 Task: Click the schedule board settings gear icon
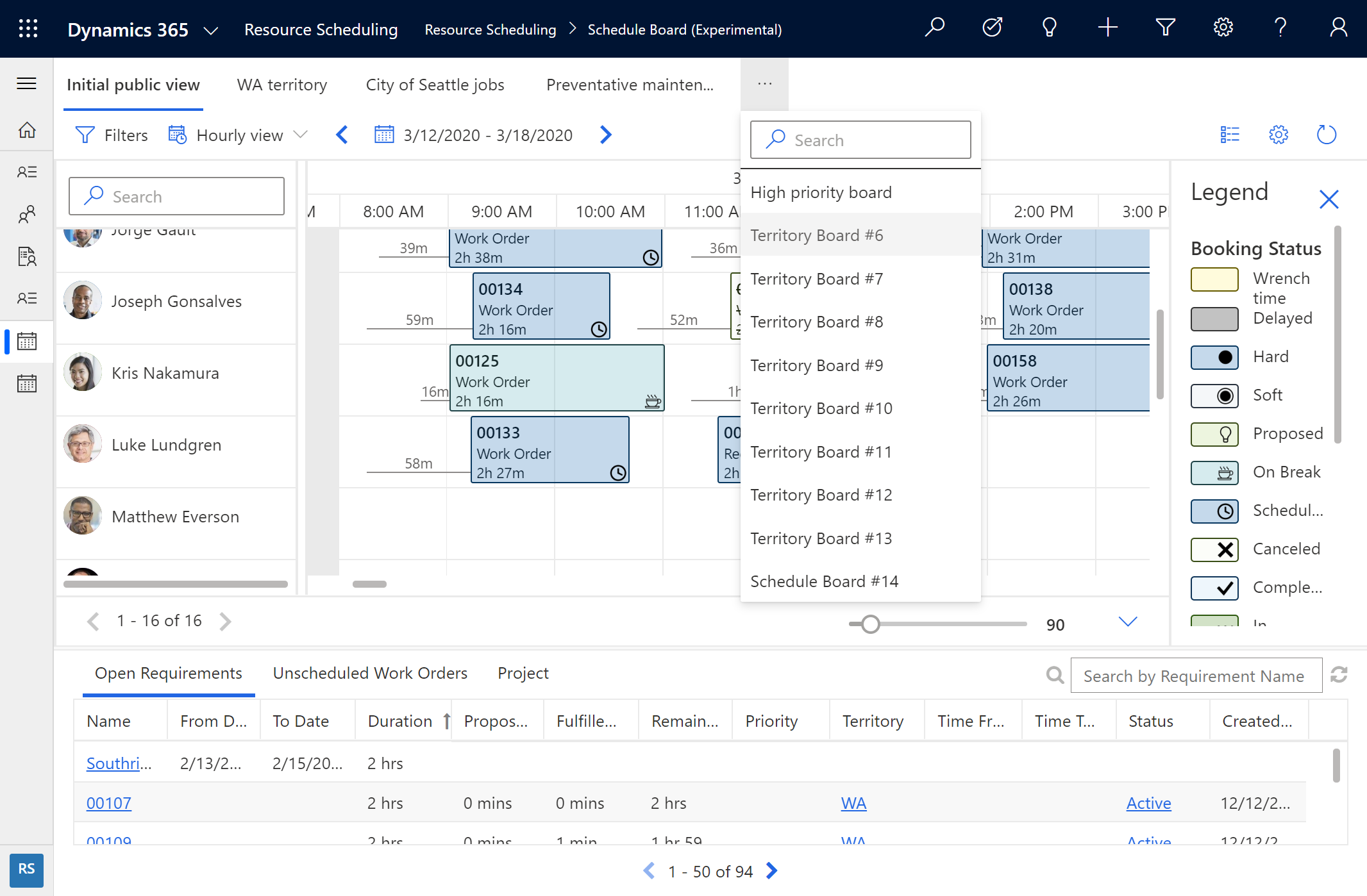[1278, 133]
